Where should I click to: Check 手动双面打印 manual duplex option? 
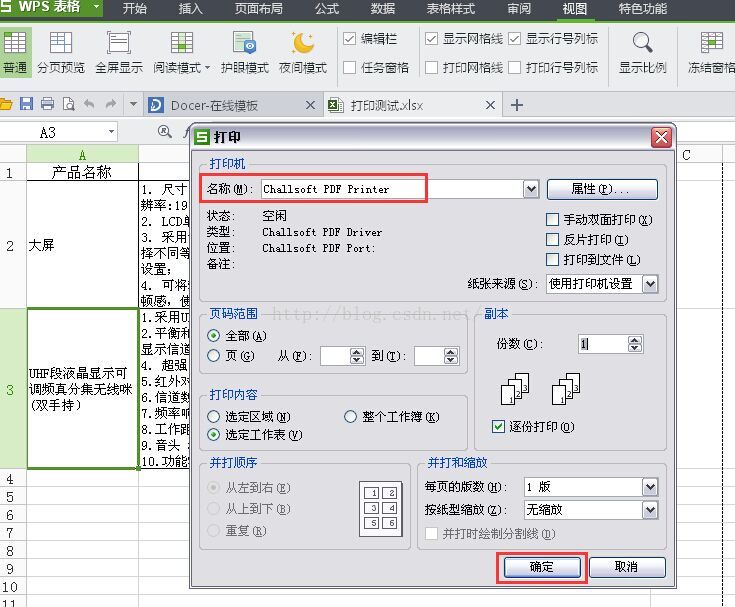point(553,219)
